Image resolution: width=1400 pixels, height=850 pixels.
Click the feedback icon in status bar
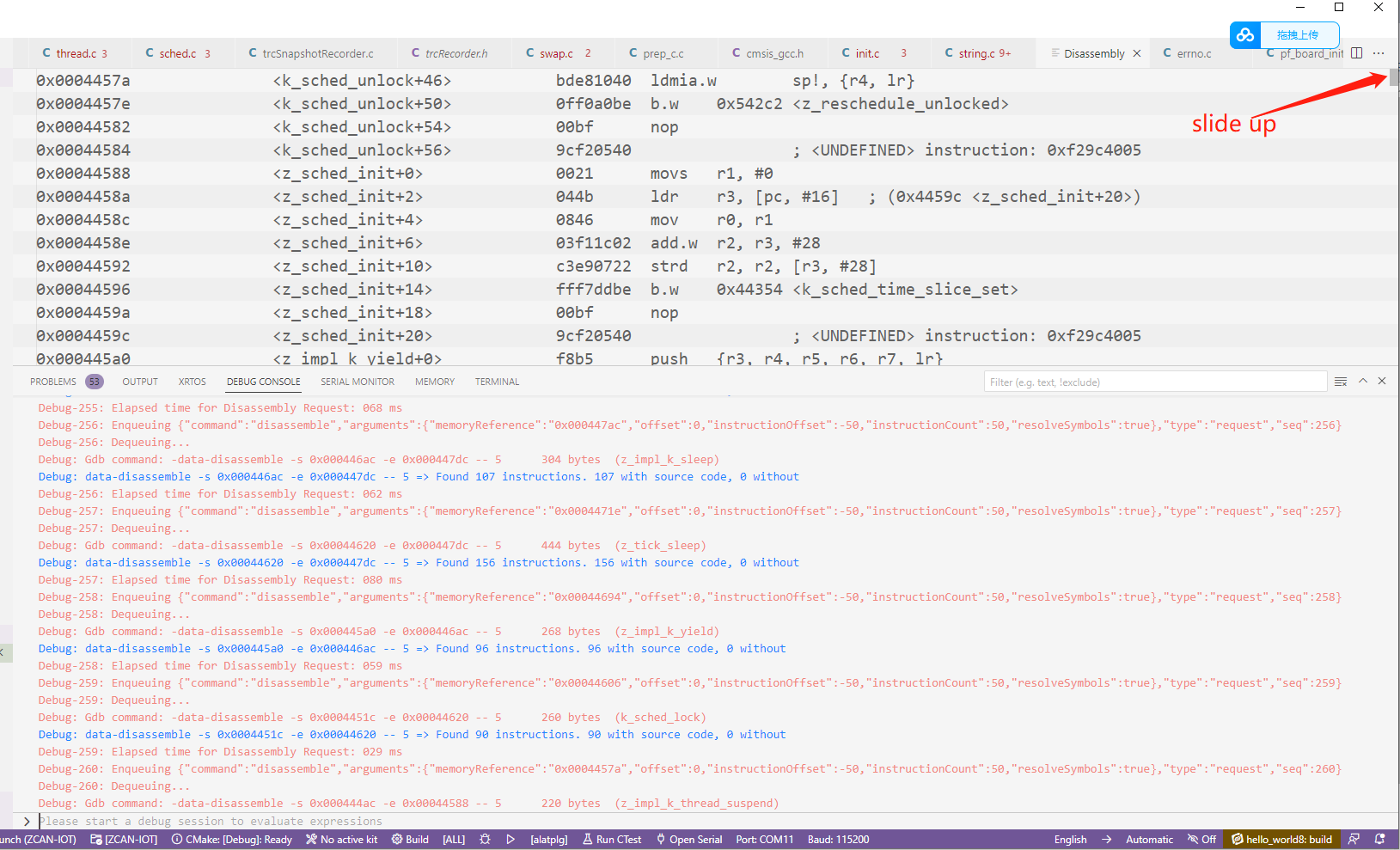point(1354,840)
